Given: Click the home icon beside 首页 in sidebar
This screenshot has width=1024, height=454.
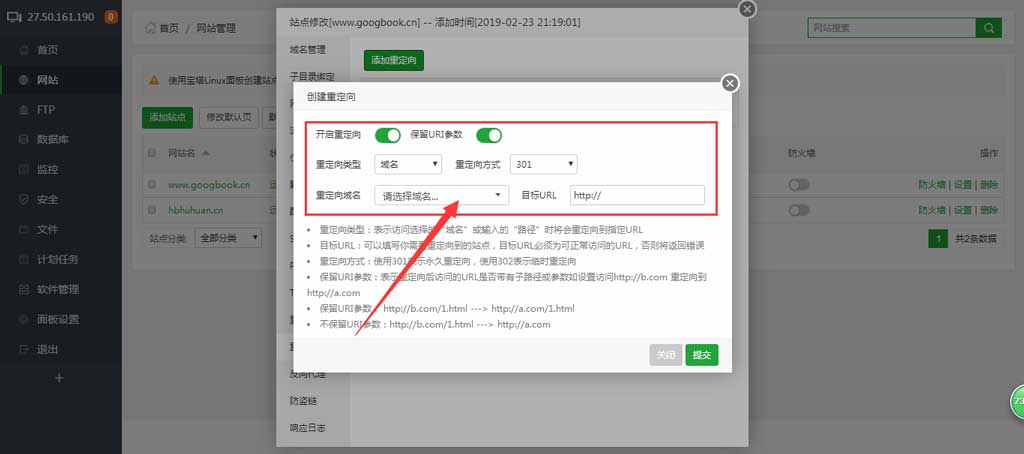Looking at the screenshot, I should click(x=24, y=50).
